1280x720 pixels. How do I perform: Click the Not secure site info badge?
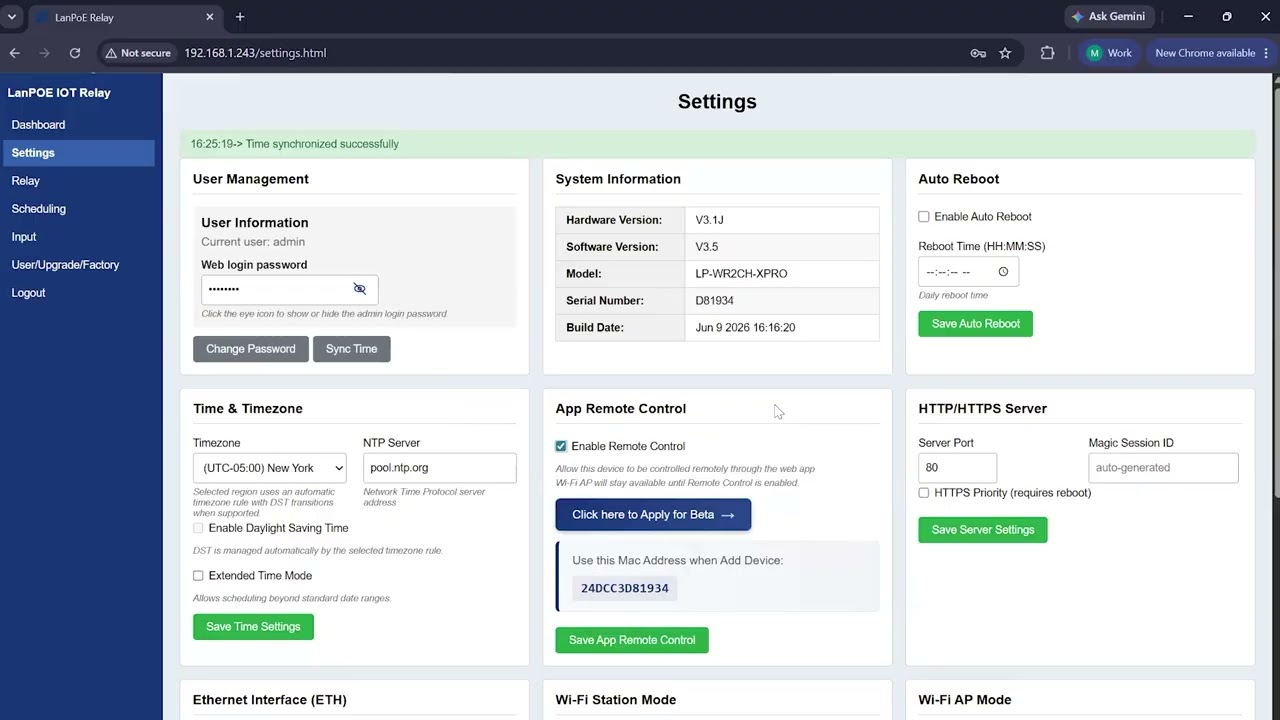click(138, 53)
